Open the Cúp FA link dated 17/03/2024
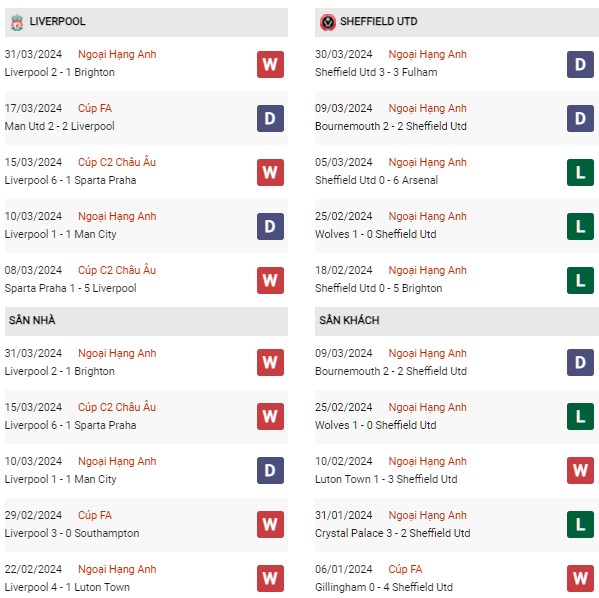Screen dimensions: 599x598 click(x=95, y=109)
